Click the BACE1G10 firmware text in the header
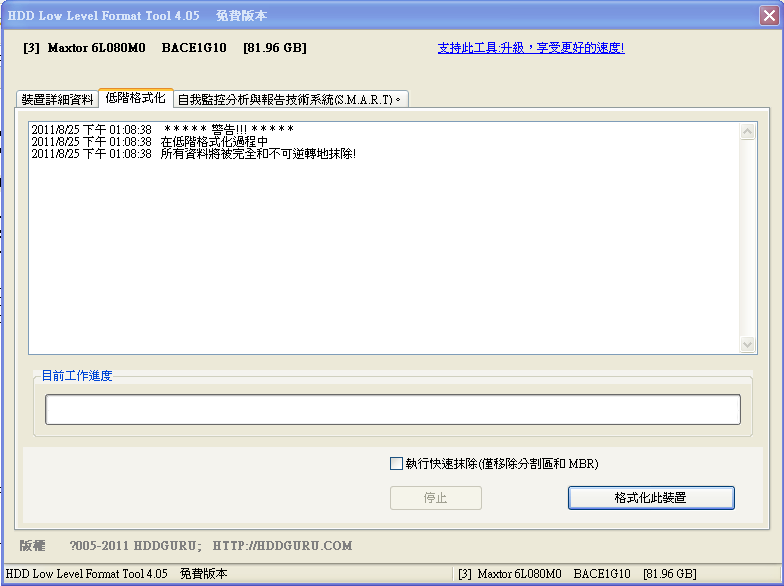Screen dimensions: 784x586 pos(194,48)
